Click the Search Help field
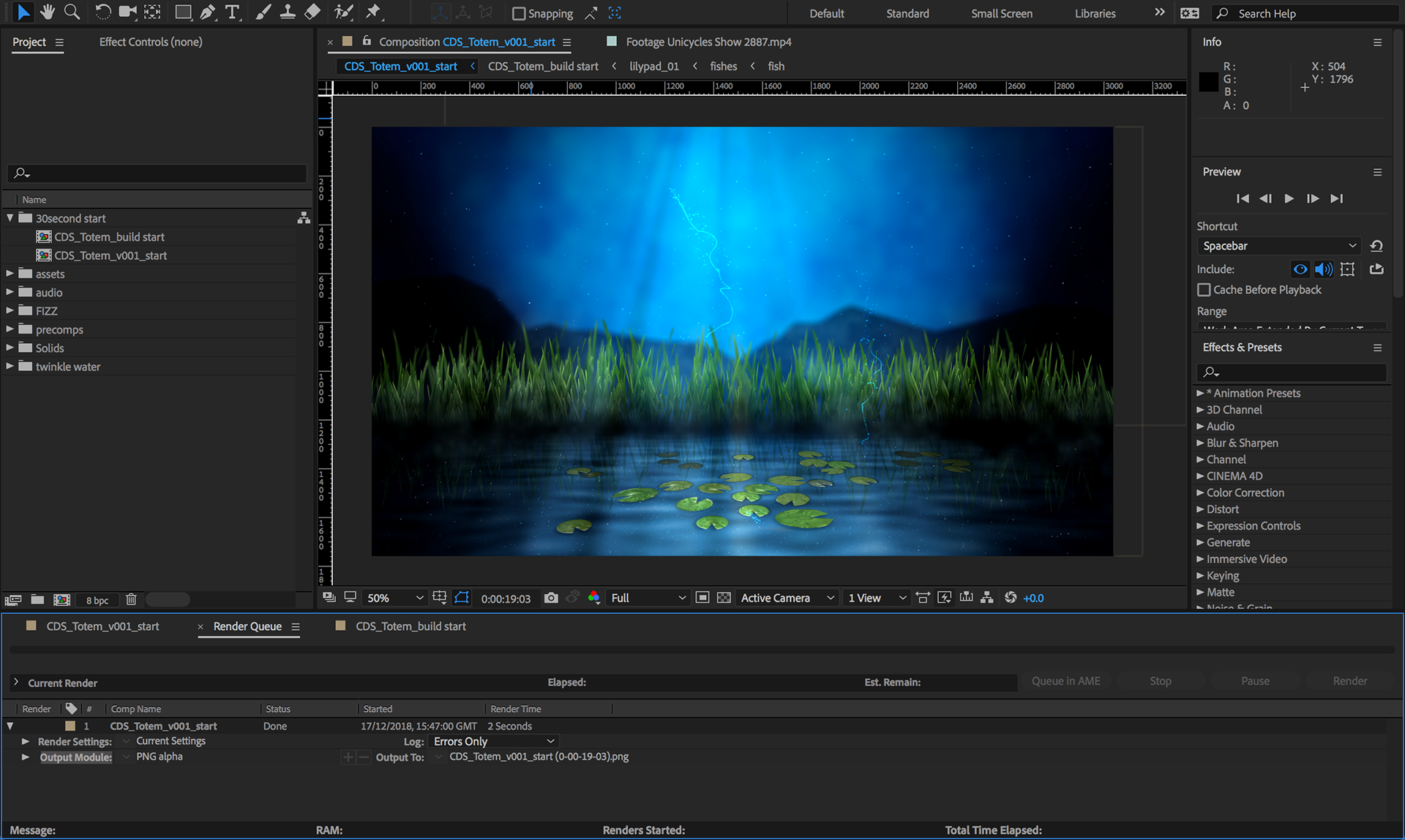This screenshot has height=840, width=1405. pos(1306,13)
